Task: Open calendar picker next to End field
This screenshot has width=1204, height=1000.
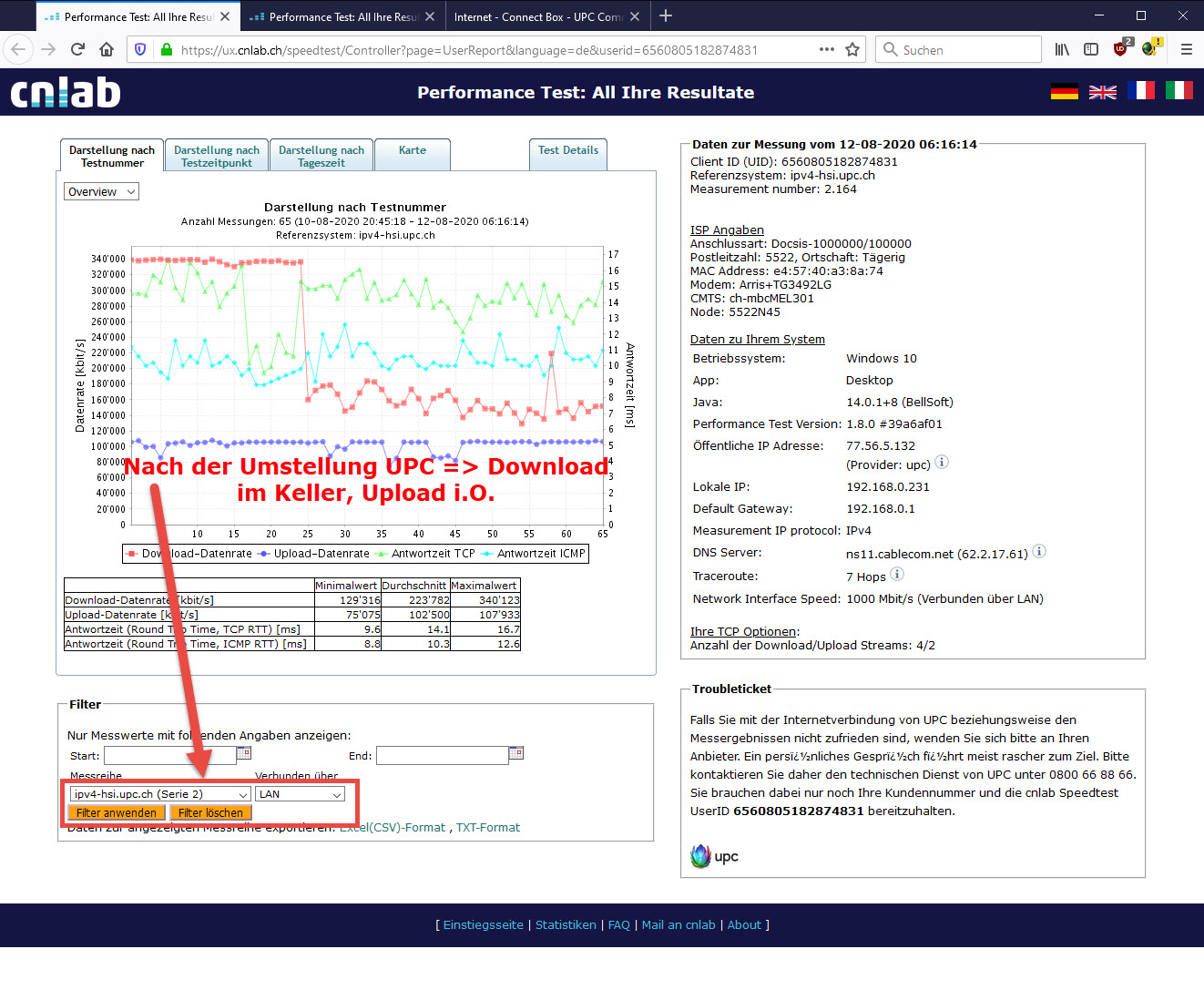Action: click(x=516, y=753)
